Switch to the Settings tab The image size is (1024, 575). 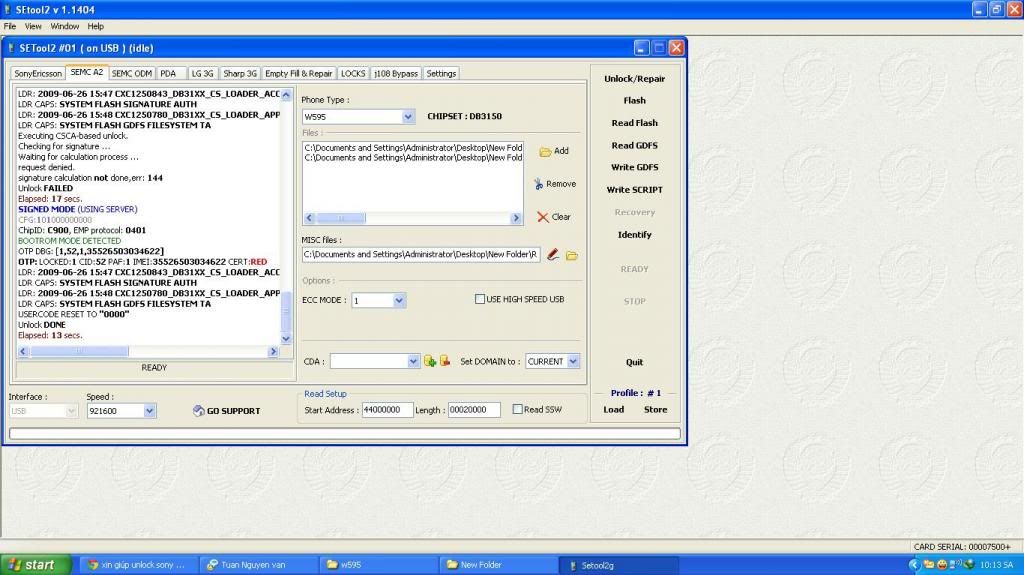point(441,74)
